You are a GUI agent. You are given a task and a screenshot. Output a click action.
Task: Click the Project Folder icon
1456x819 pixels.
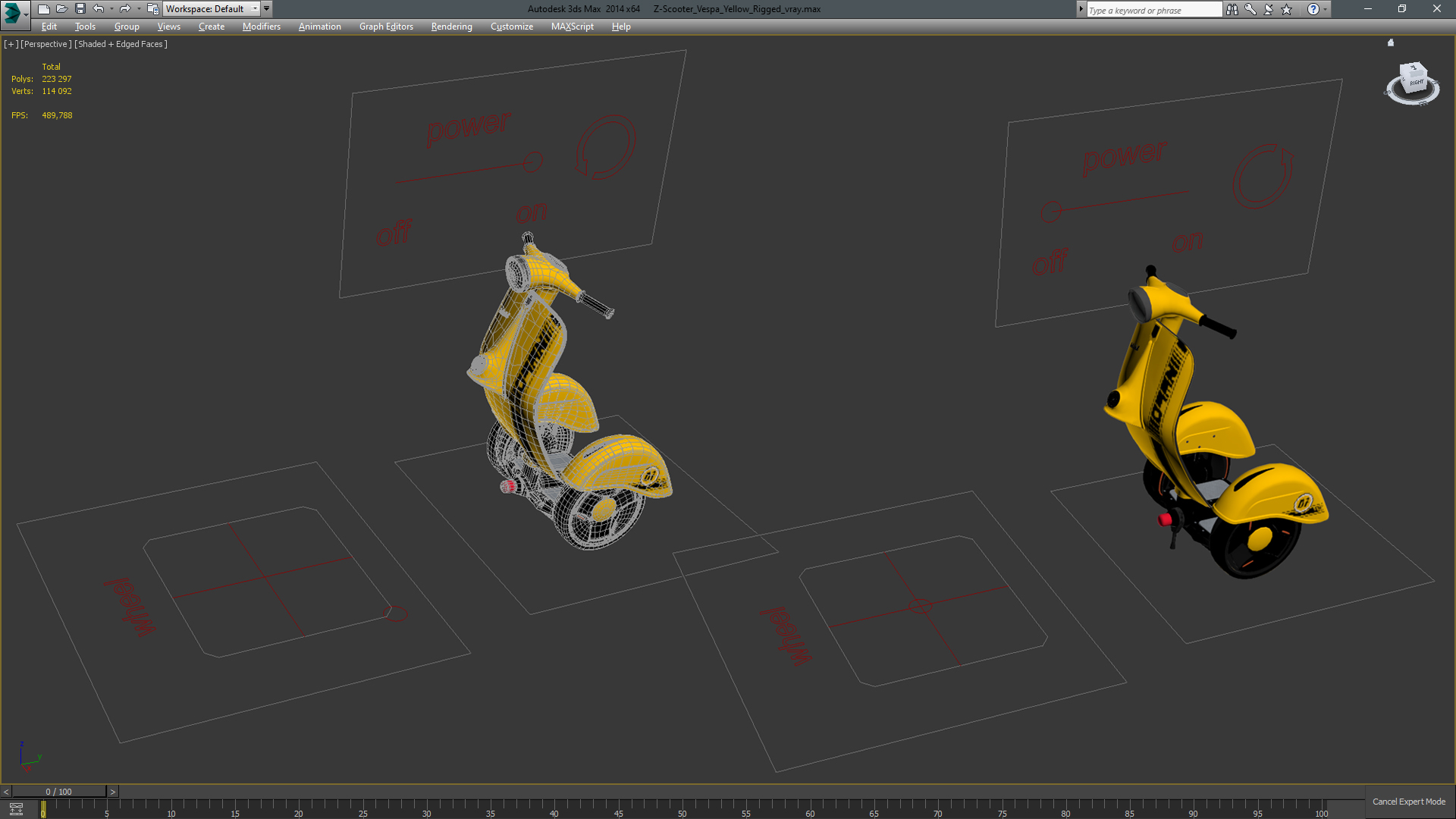152,9
